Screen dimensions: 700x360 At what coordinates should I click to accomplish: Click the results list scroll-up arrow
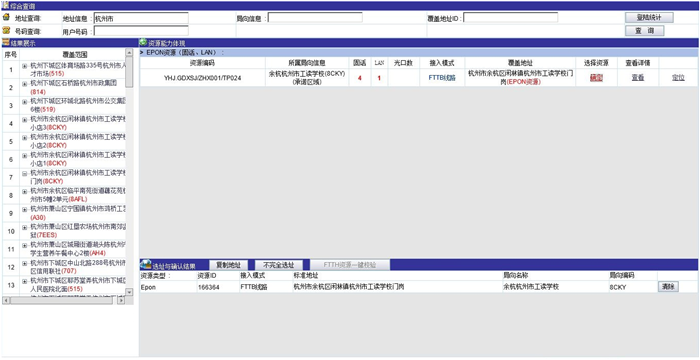point(129,52)
